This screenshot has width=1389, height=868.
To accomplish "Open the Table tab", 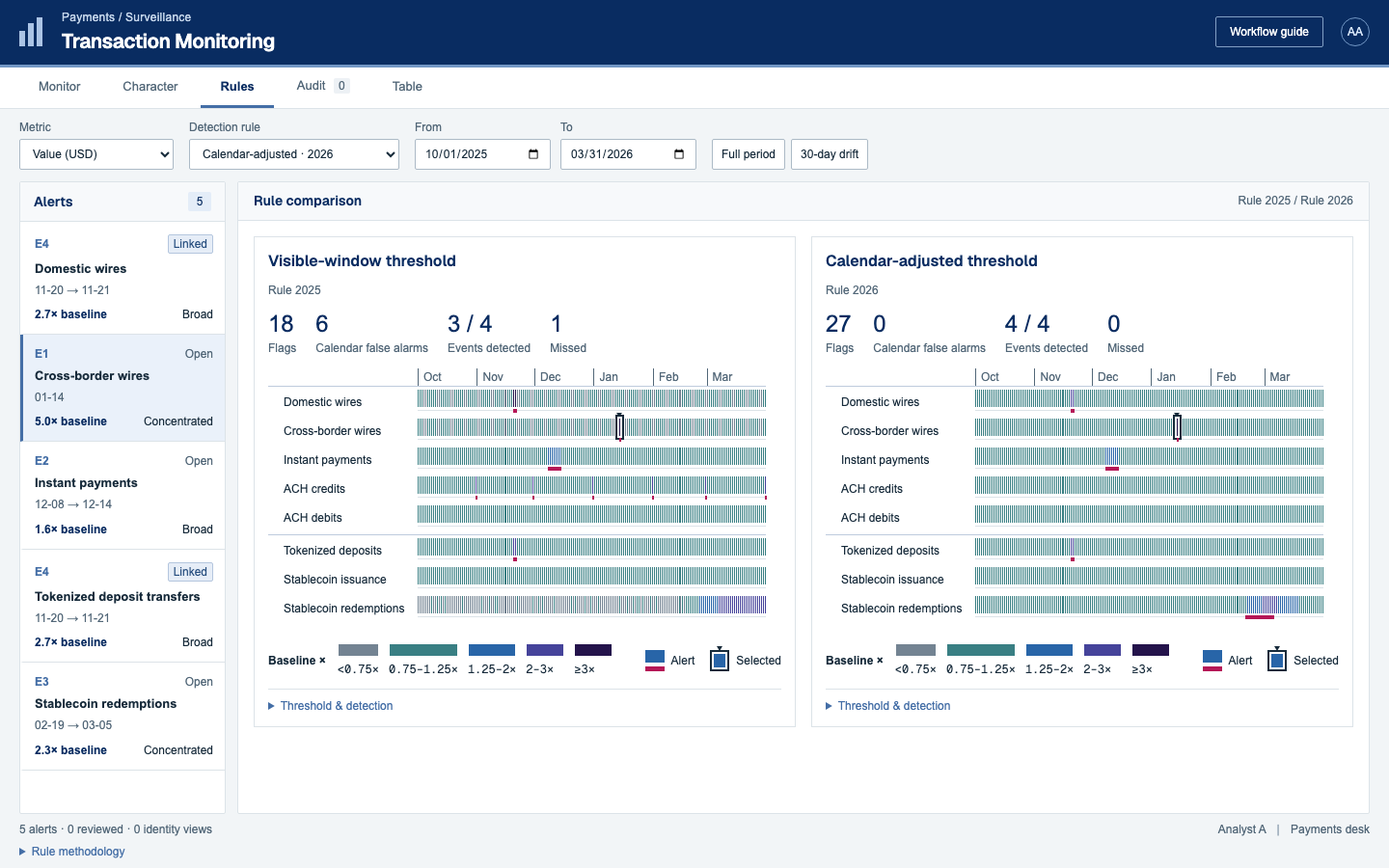I will [x=407, y=87].
